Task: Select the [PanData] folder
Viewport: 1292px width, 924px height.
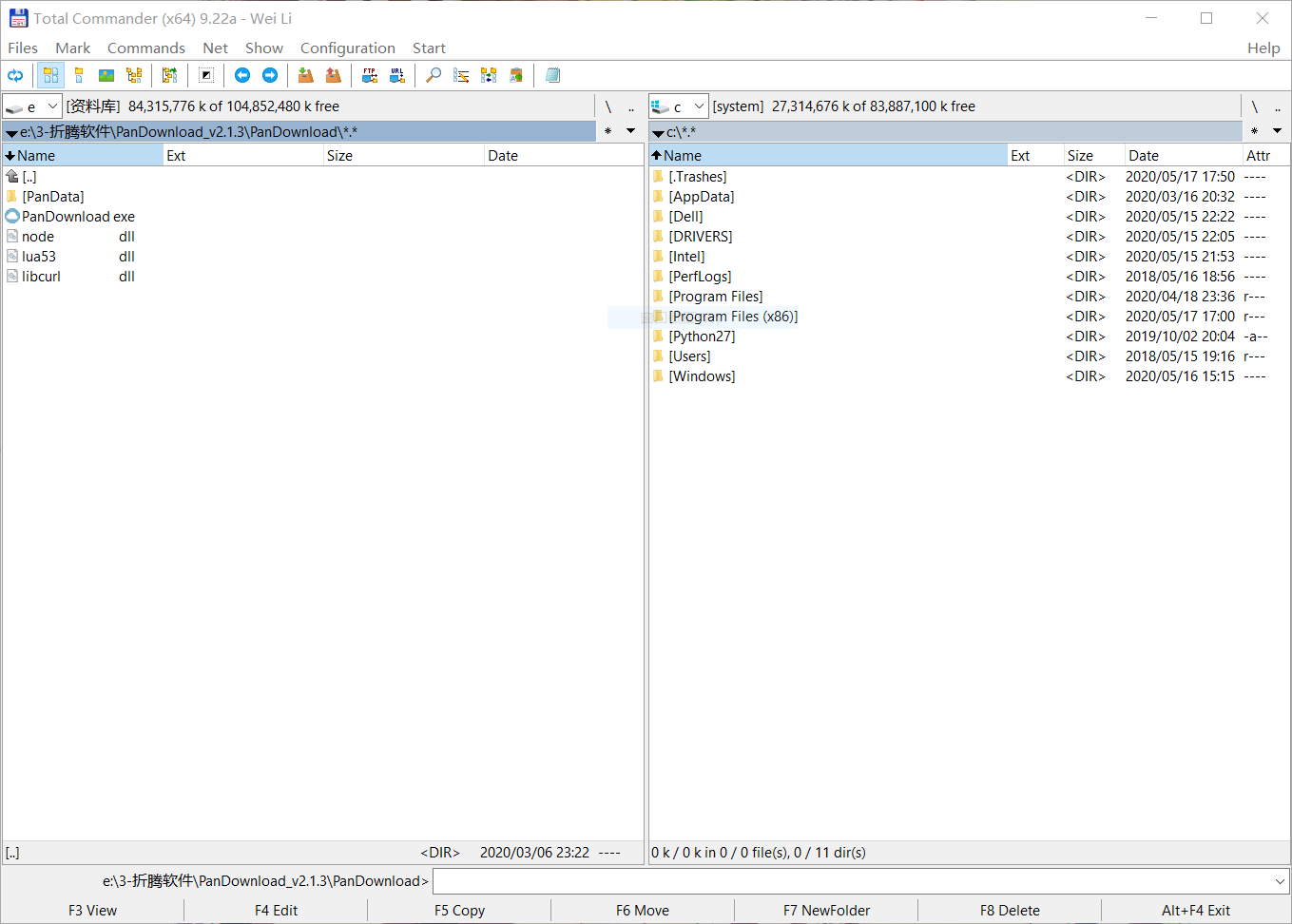Action: (x=53, y=197)
